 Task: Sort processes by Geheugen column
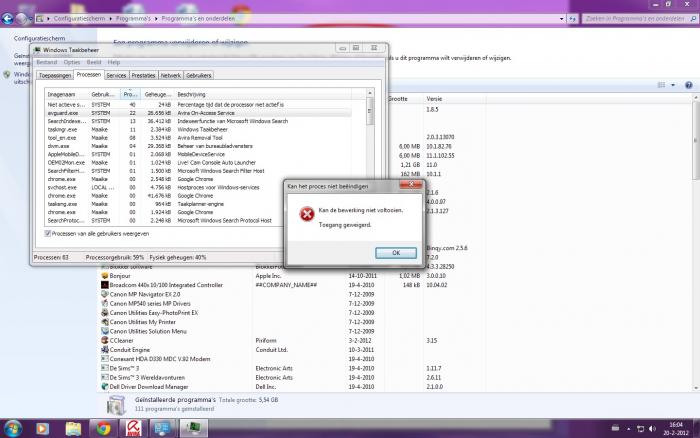[x=158, y=94]
